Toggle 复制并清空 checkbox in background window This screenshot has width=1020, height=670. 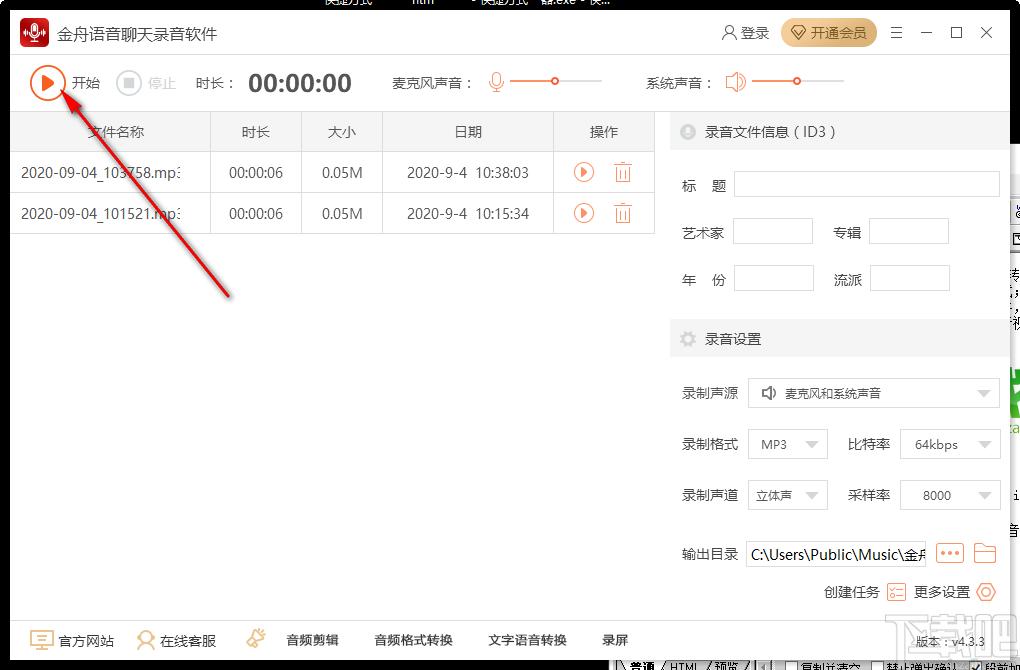click(791, 666)
